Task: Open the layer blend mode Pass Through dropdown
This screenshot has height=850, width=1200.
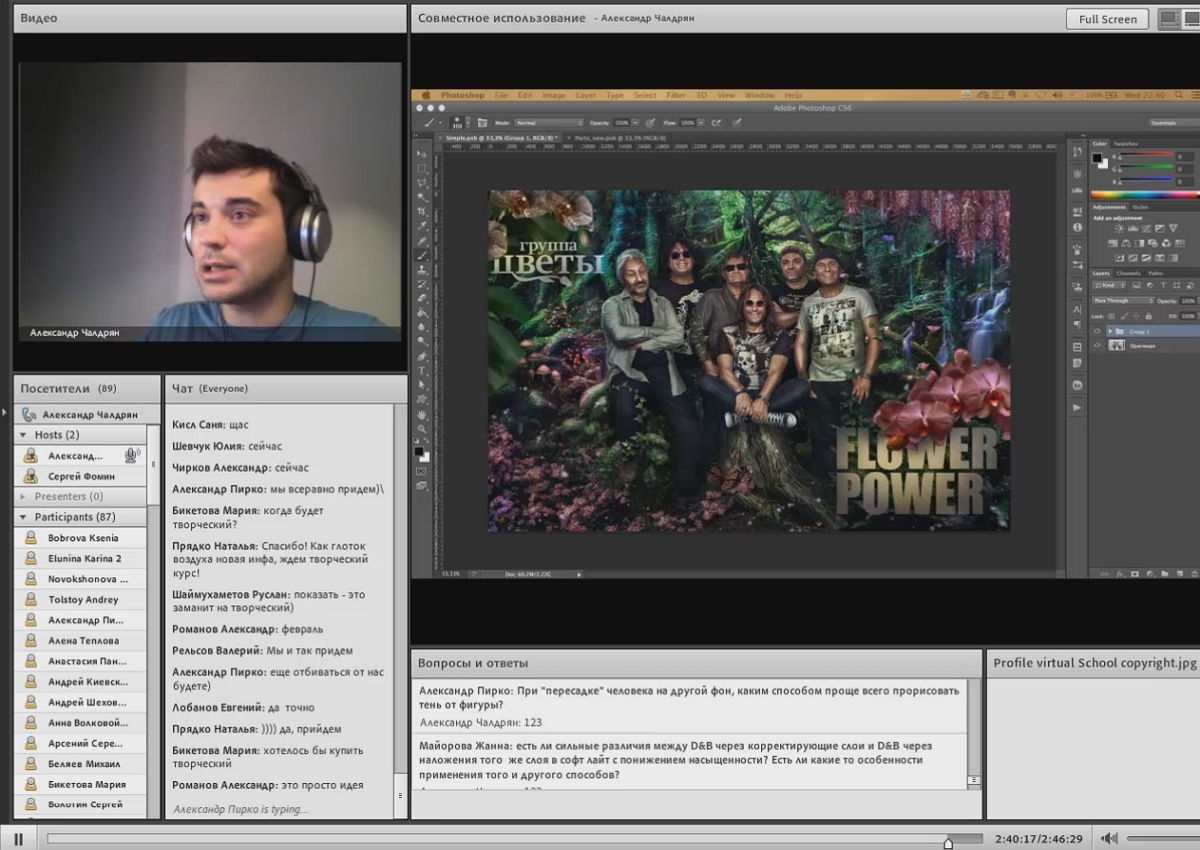Action: 1123,300
